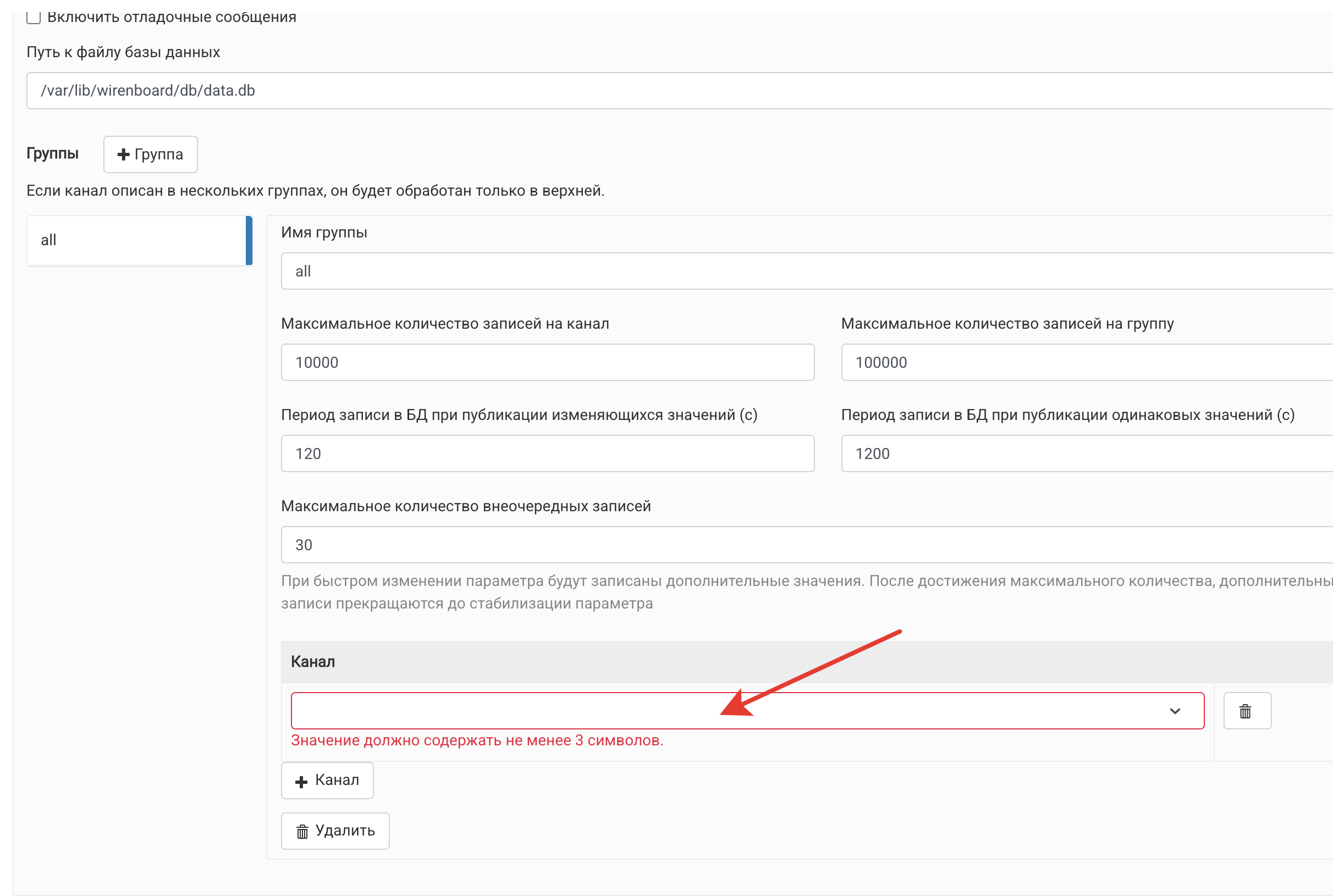
Task: Add a channel with '+ Канал'
Action: point(327,780)
